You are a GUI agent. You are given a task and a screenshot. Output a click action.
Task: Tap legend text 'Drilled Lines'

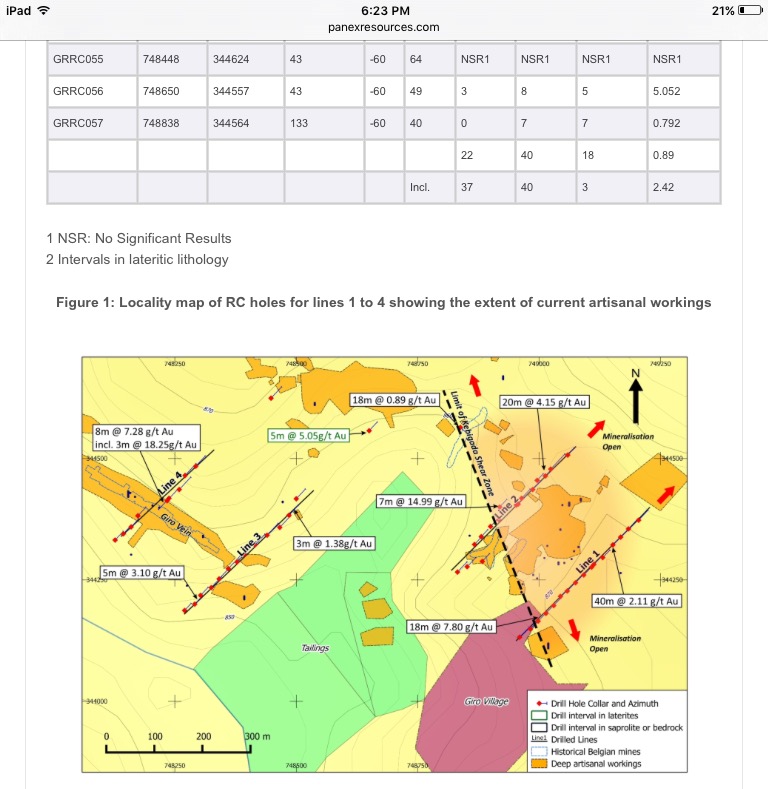point(574,740)
